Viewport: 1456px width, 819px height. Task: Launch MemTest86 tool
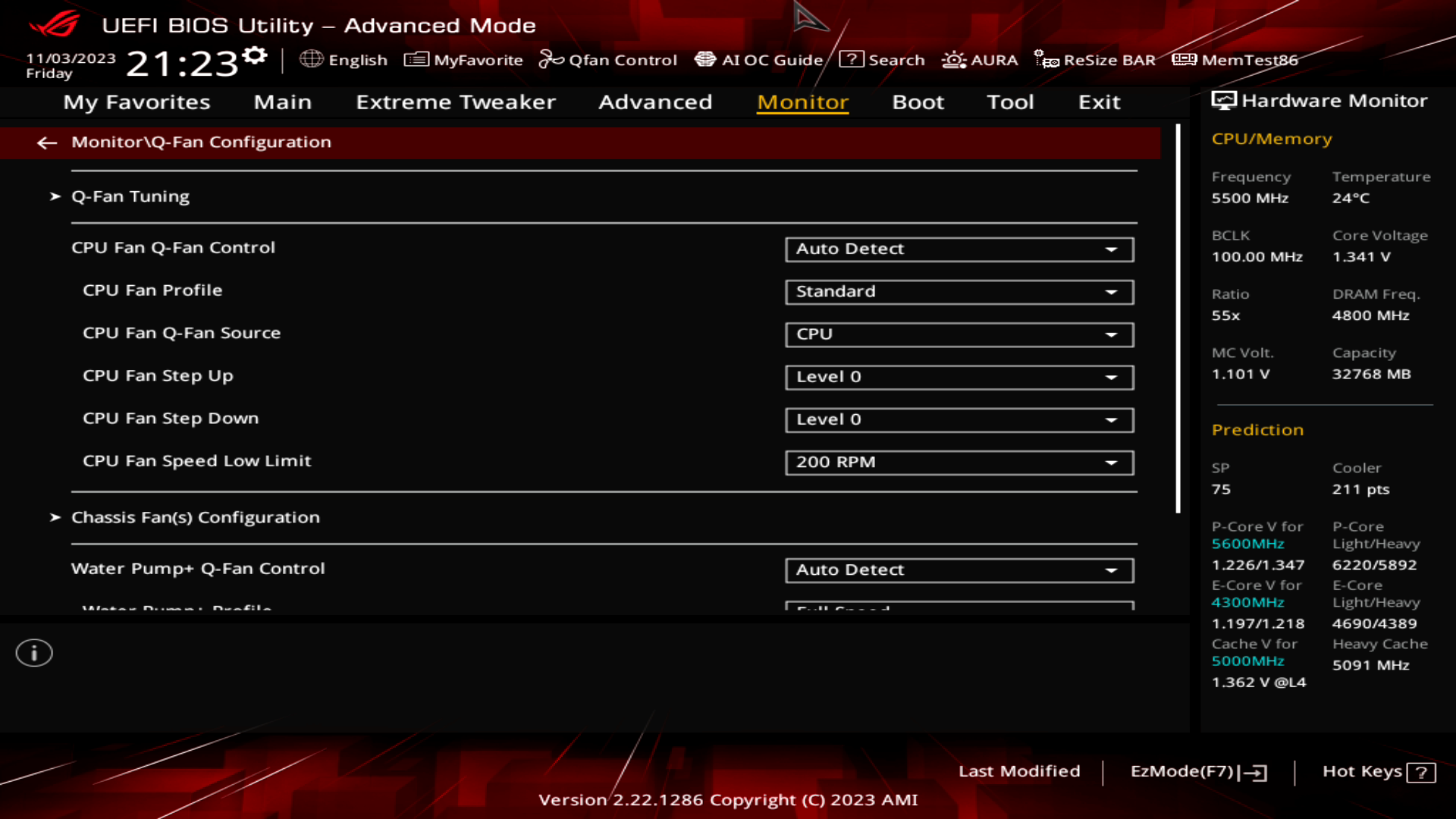pos(1238,60)
